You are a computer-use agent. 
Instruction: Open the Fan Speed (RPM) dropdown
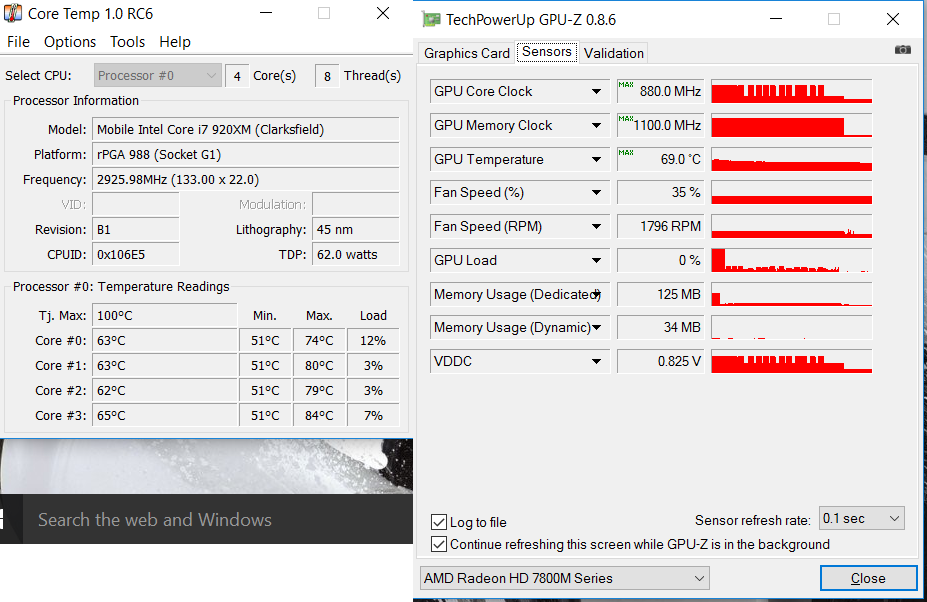coord(597,226)
